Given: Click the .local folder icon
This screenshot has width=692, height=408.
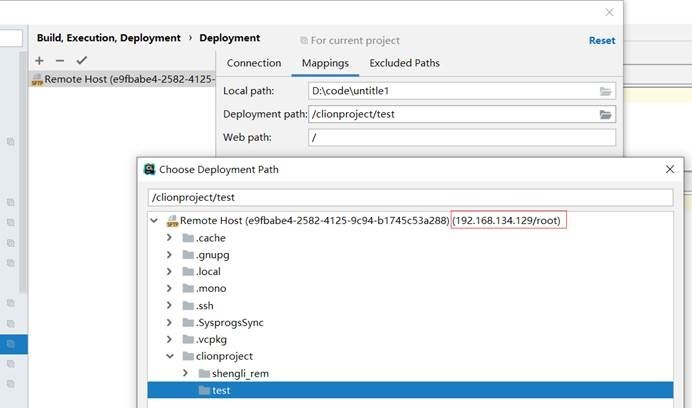Looking at the screenshot, I should (x=188, y=272).
